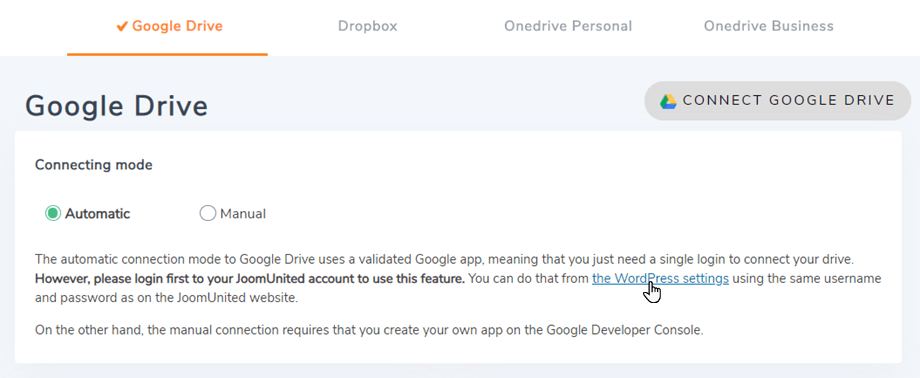Click the Google Drive heading
The height and width of the screenshot is (378, 920).
click(116, 107)
